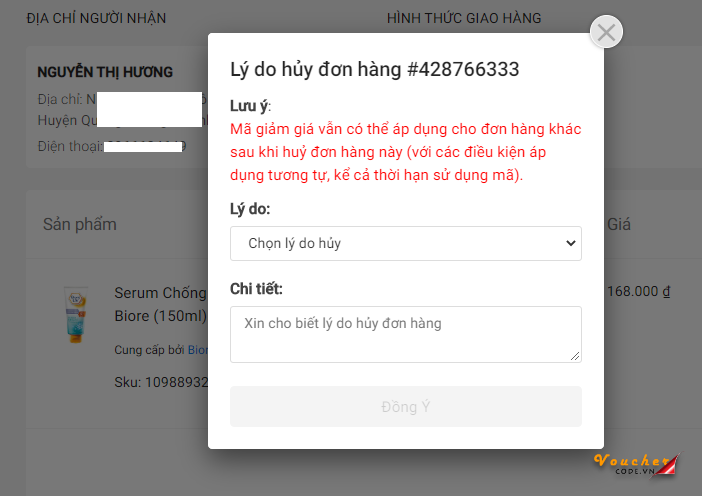Click the 'Lý do:' field label

(x=250, y=210)
